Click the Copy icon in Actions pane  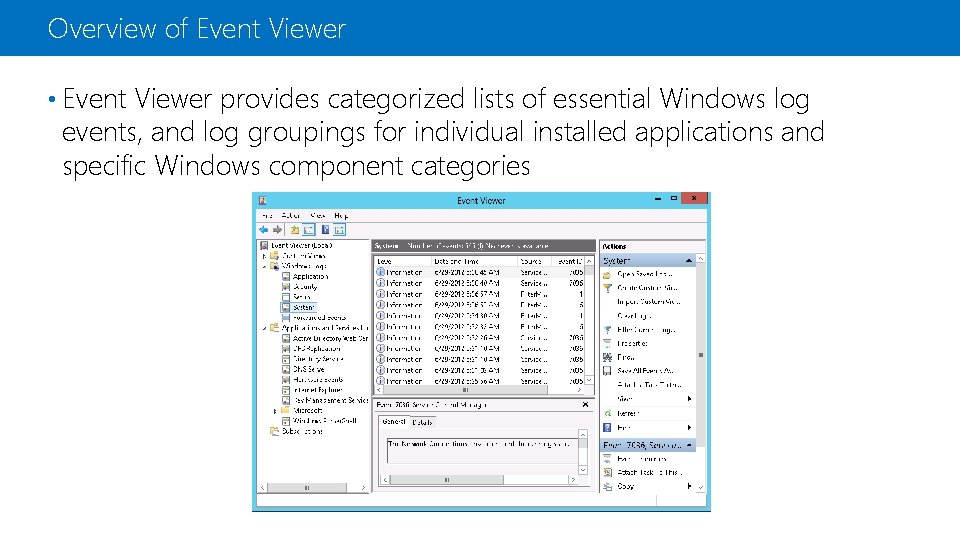point(607,486)
